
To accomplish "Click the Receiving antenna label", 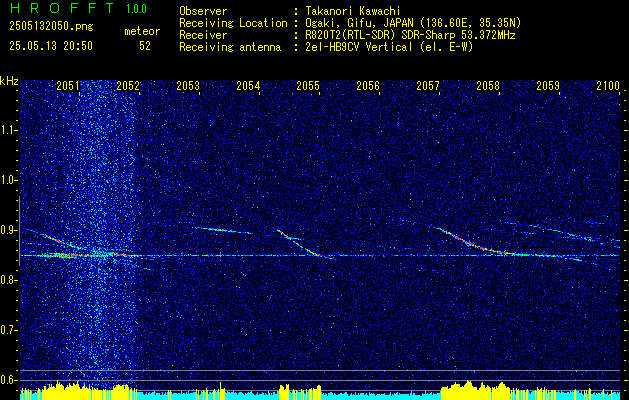I will [x=230, y=47].
